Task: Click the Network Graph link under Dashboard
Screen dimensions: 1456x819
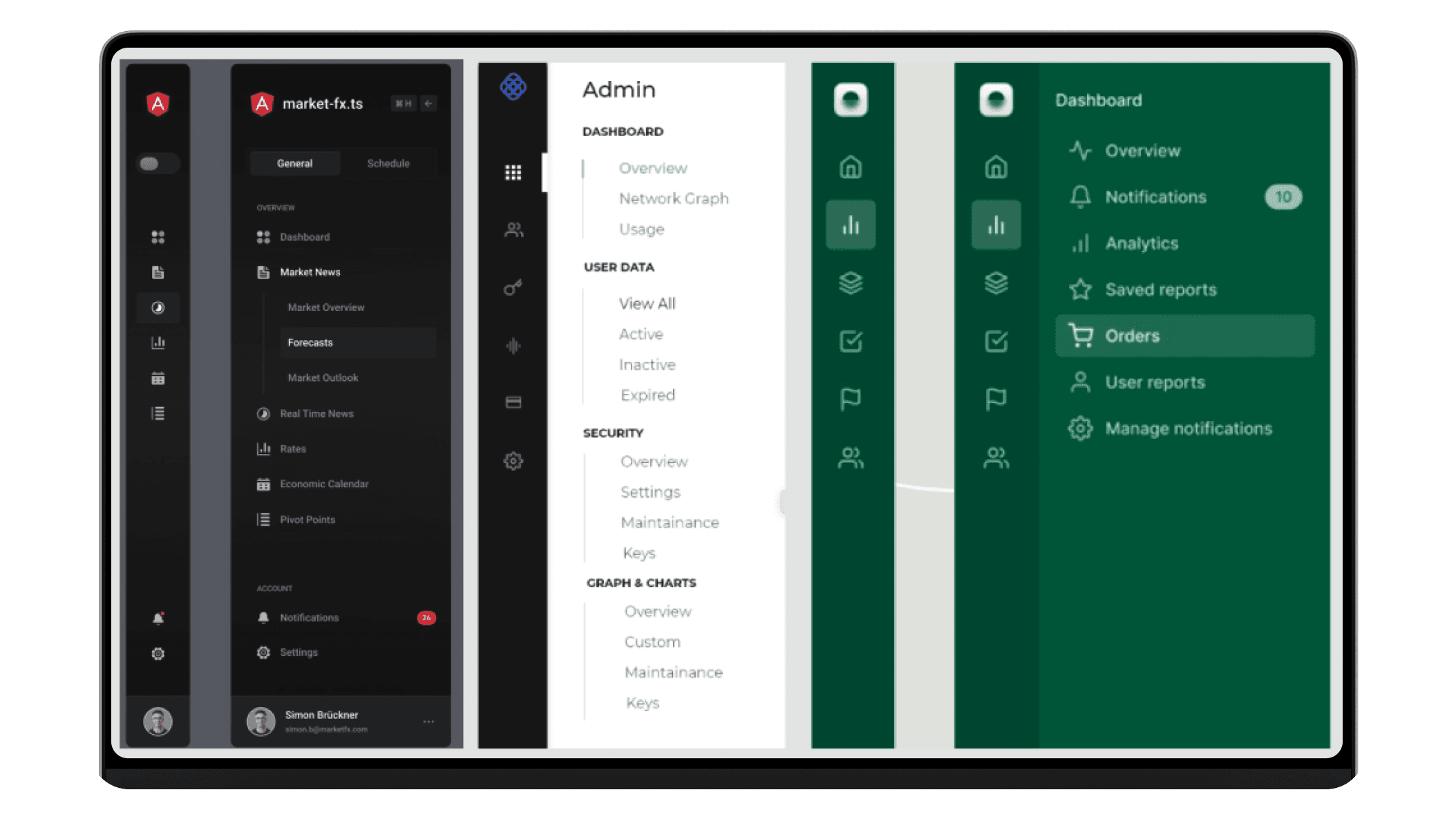Action: pos(674,199)
